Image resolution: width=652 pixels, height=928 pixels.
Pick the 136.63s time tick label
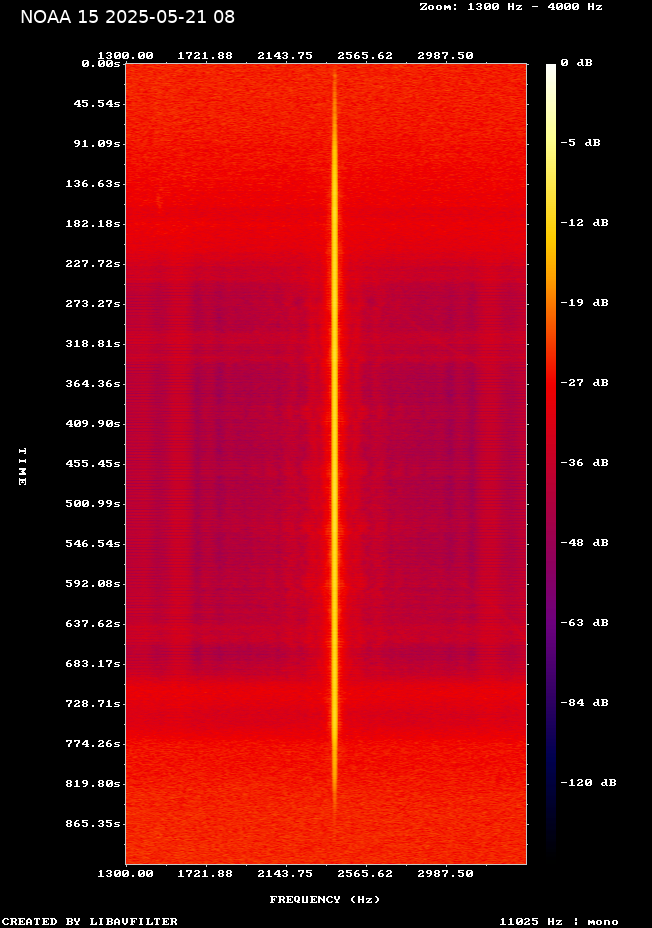93,183
